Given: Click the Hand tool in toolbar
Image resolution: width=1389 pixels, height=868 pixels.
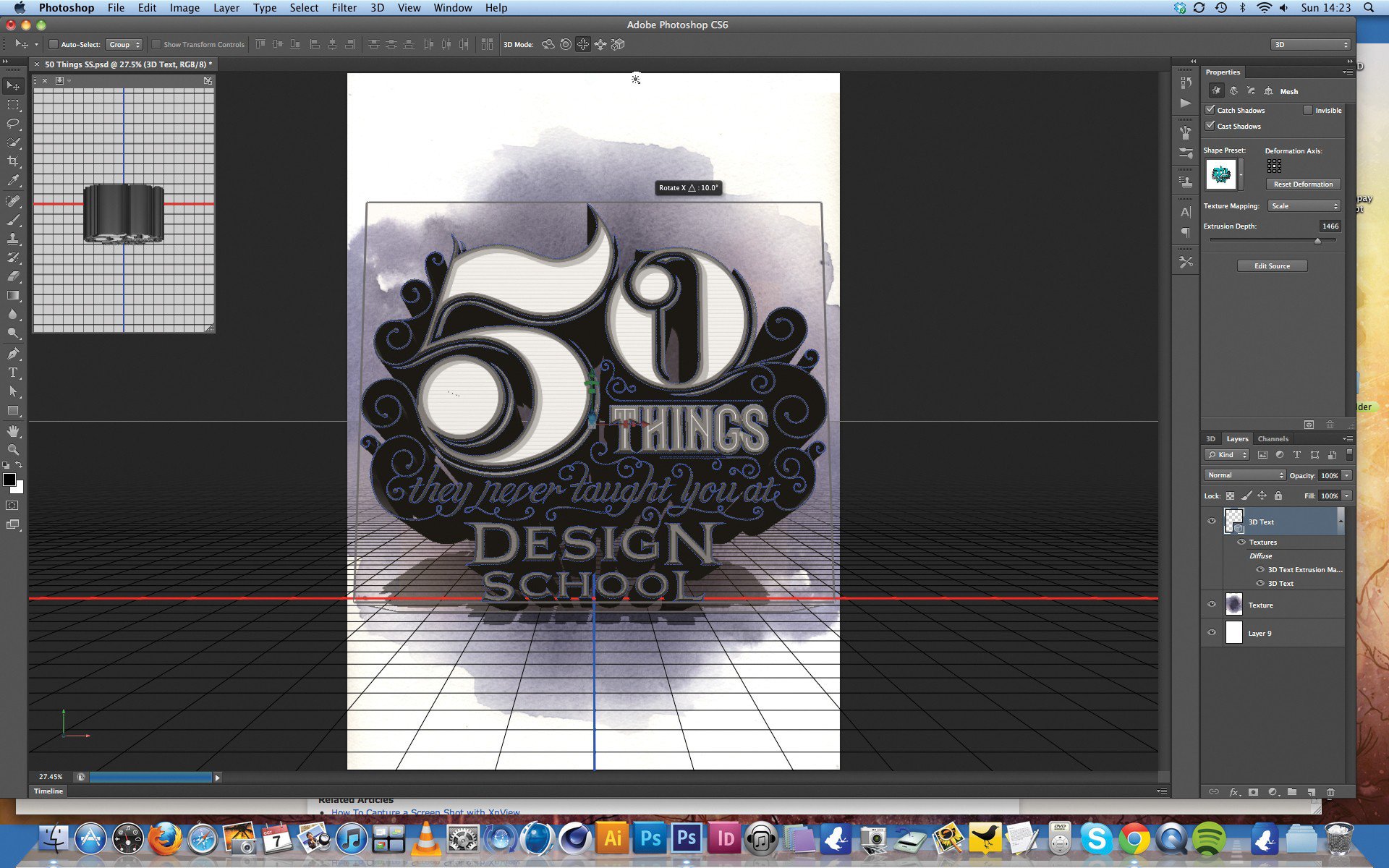Looking at the screenshot, I should [x=13, y=430].
